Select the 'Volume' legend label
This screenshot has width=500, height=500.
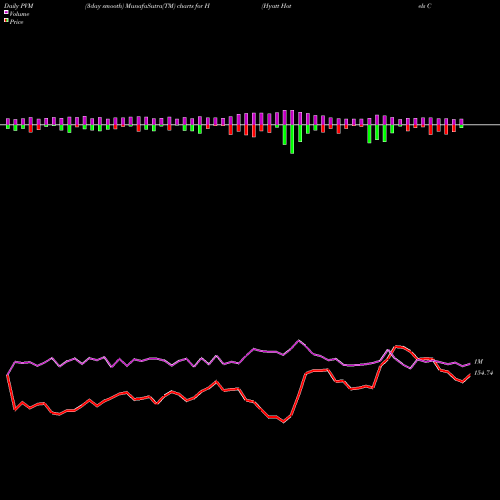(19, 14)
